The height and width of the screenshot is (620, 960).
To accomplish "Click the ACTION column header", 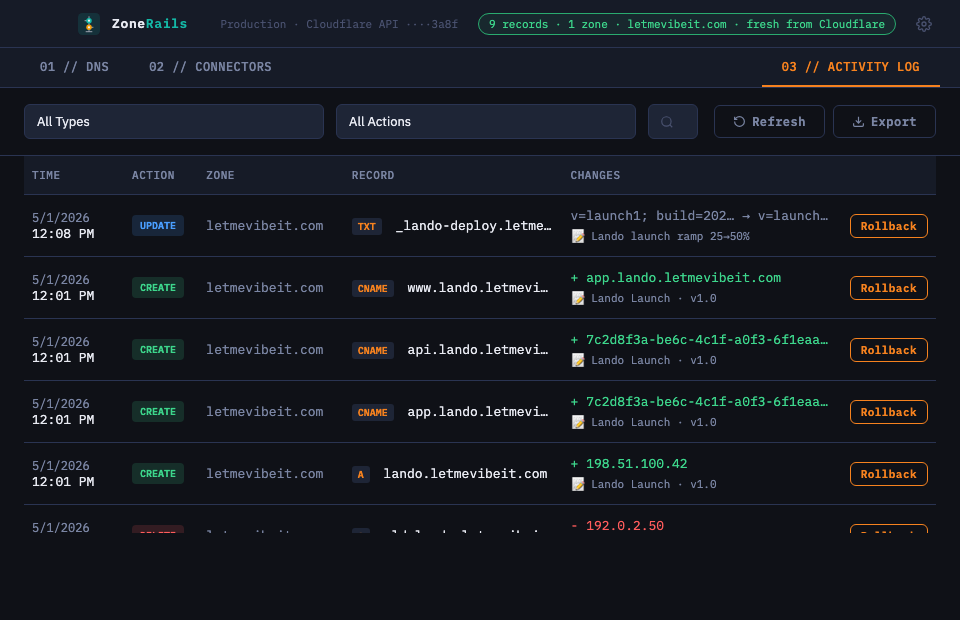I will point(153,175).
